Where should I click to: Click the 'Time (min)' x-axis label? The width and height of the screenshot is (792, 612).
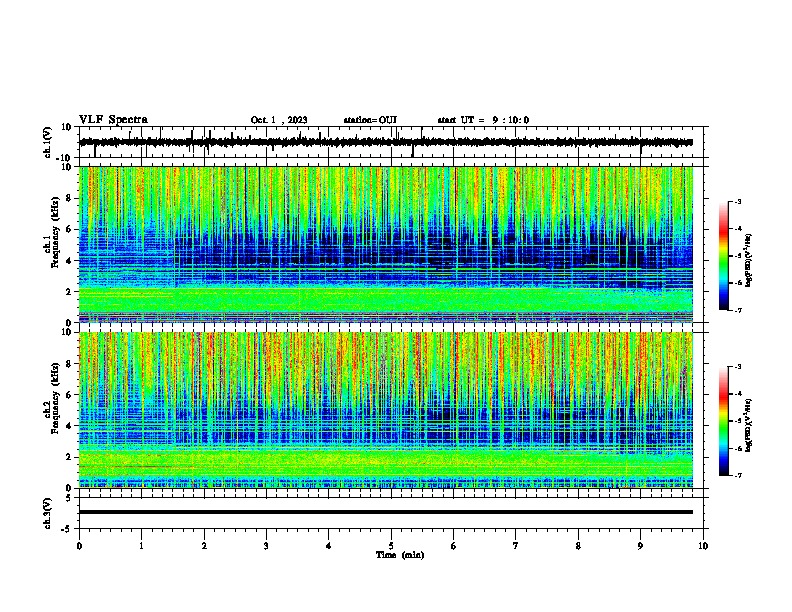(400, 555)
